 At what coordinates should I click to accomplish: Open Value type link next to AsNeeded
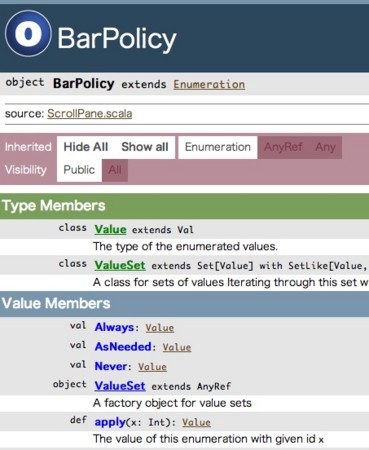[x=177, y=347]
